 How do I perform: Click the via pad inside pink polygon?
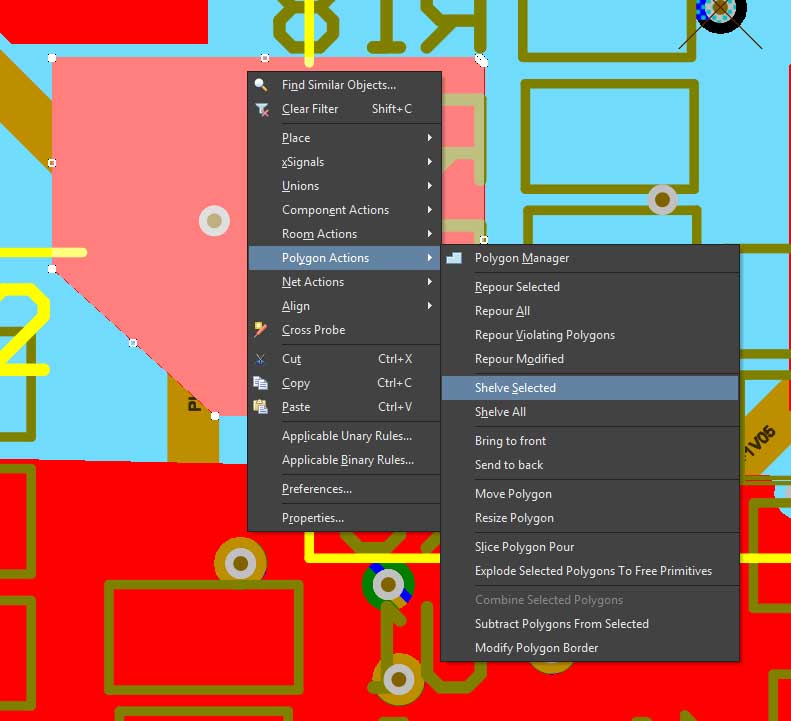[214, 221]
